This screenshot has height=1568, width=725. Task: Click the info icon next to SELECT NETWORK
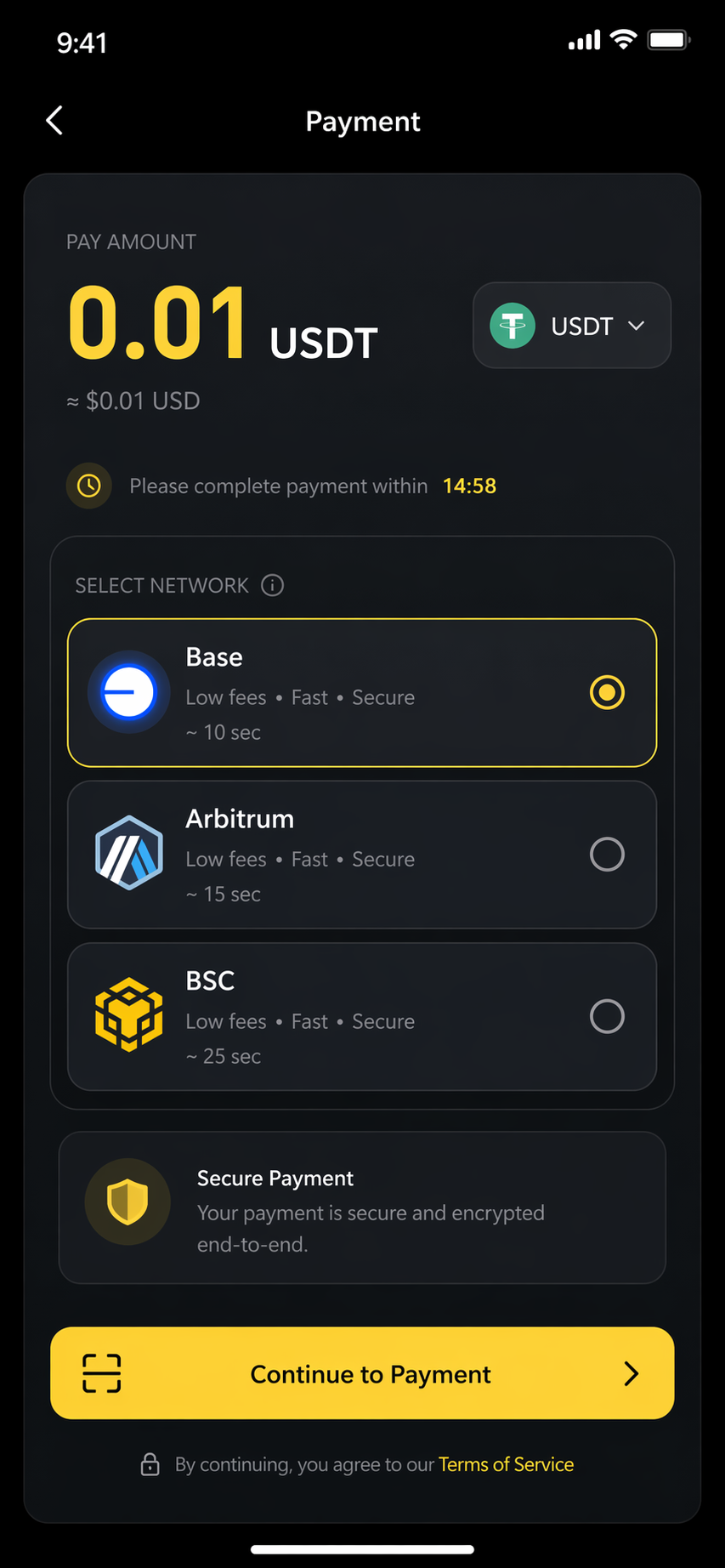[x=271, y=585]
